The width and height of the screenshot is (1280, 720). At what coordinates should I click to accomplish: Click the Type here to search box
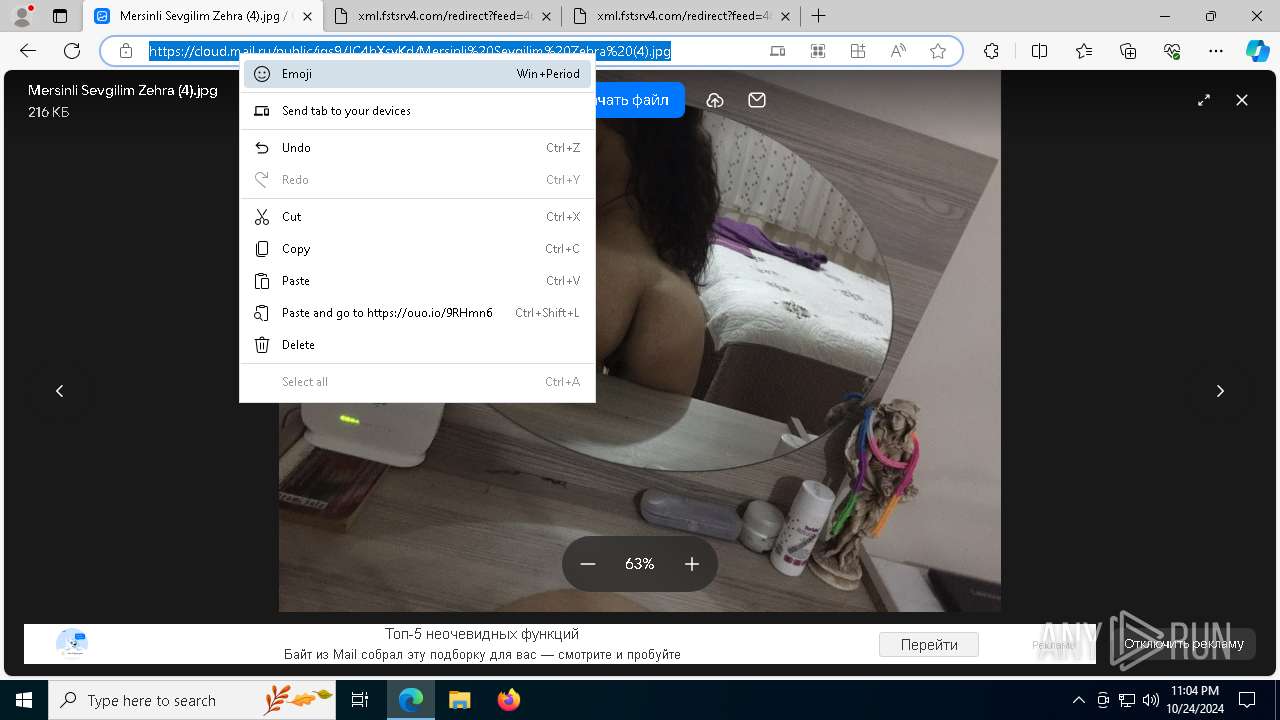tap(192, 700)
